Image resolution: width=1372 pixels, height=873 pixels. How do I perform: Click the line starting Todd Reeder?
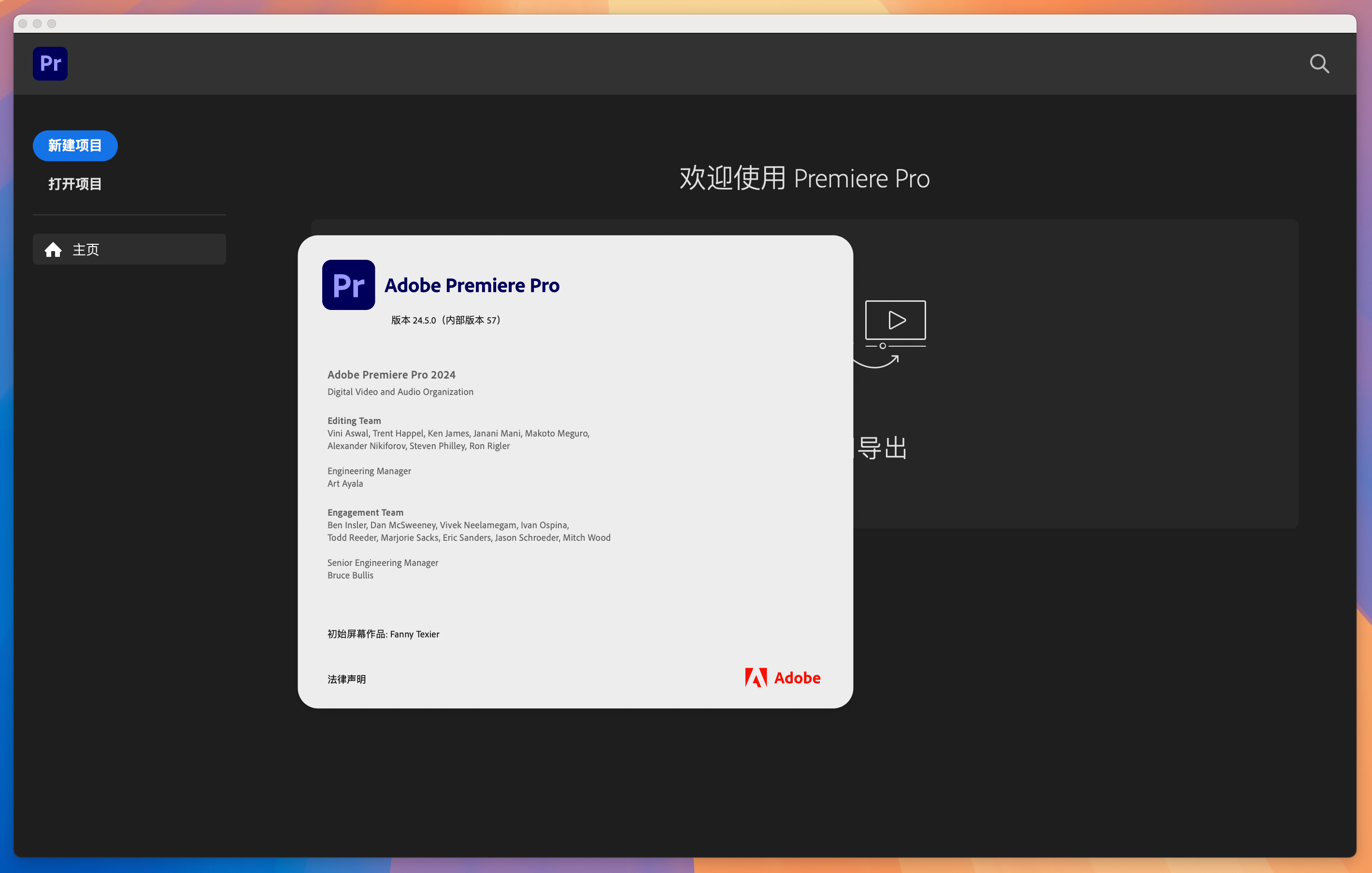coord(468,537)
